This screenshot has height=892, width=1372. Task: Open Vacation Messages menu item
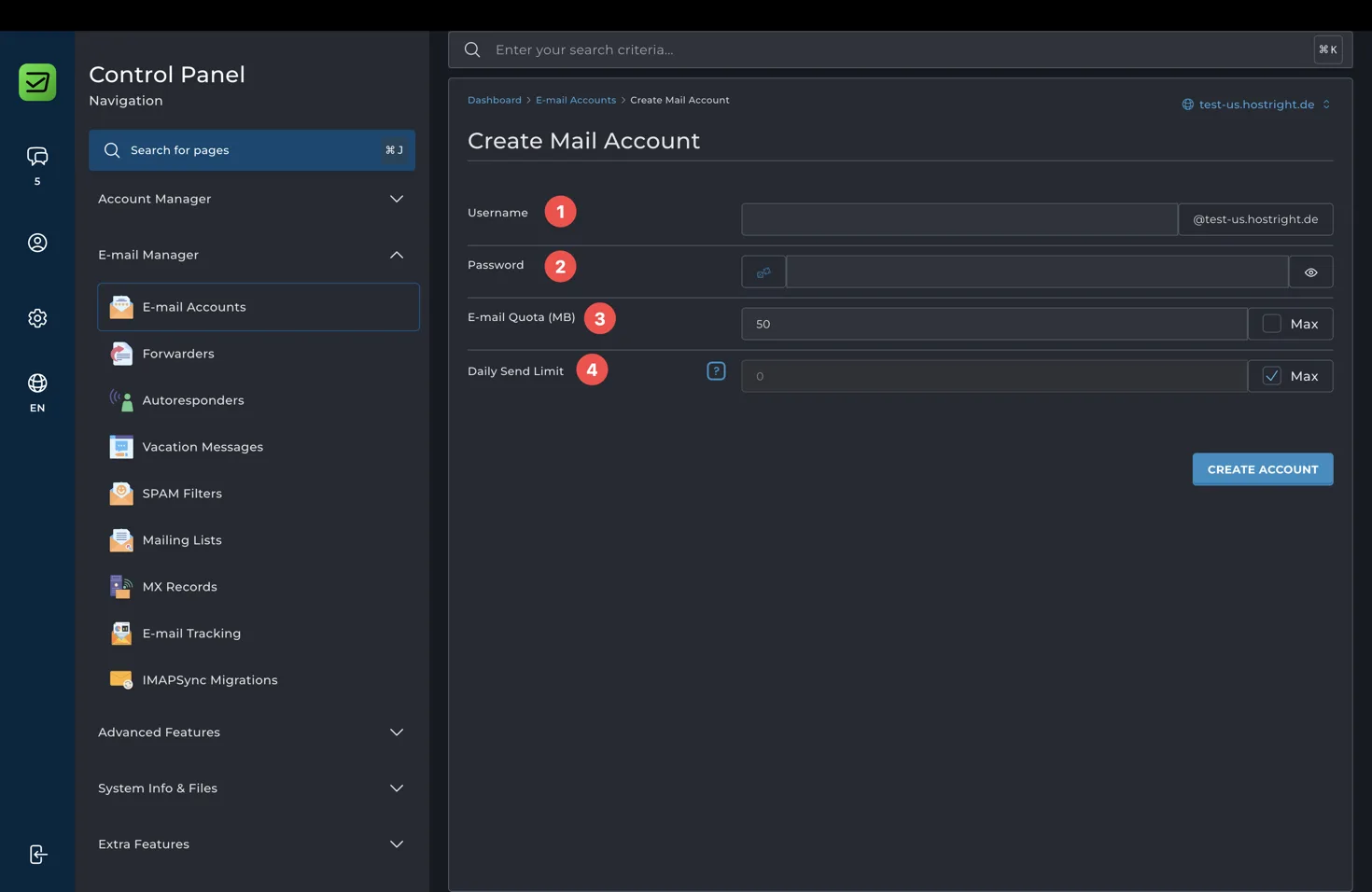(259, 447)
